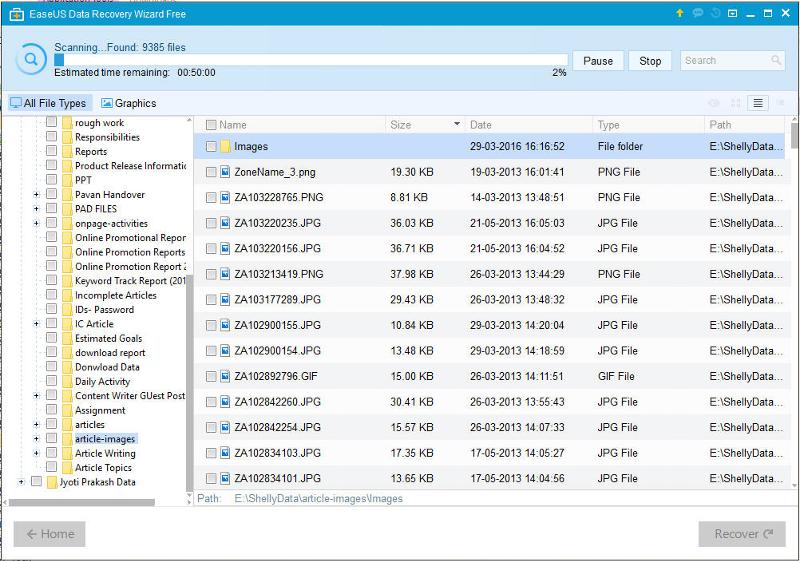Click the file icon of ZA102900155.JPG
The width and height of the screenshot is (800, 561).
(x=225, y=325)
